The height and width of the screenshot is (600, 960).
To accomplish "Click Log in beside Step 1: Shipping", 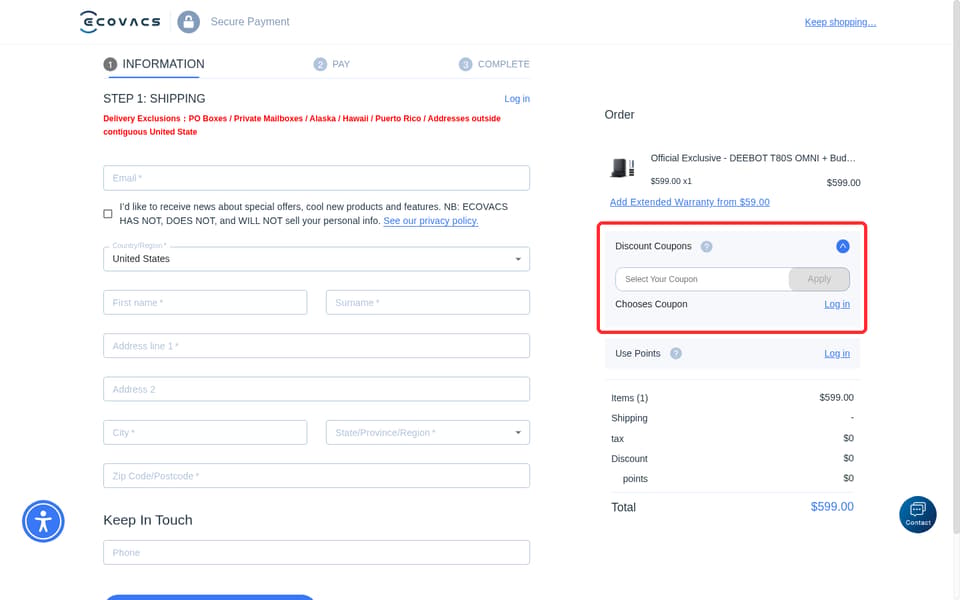I will coord(517,99).
